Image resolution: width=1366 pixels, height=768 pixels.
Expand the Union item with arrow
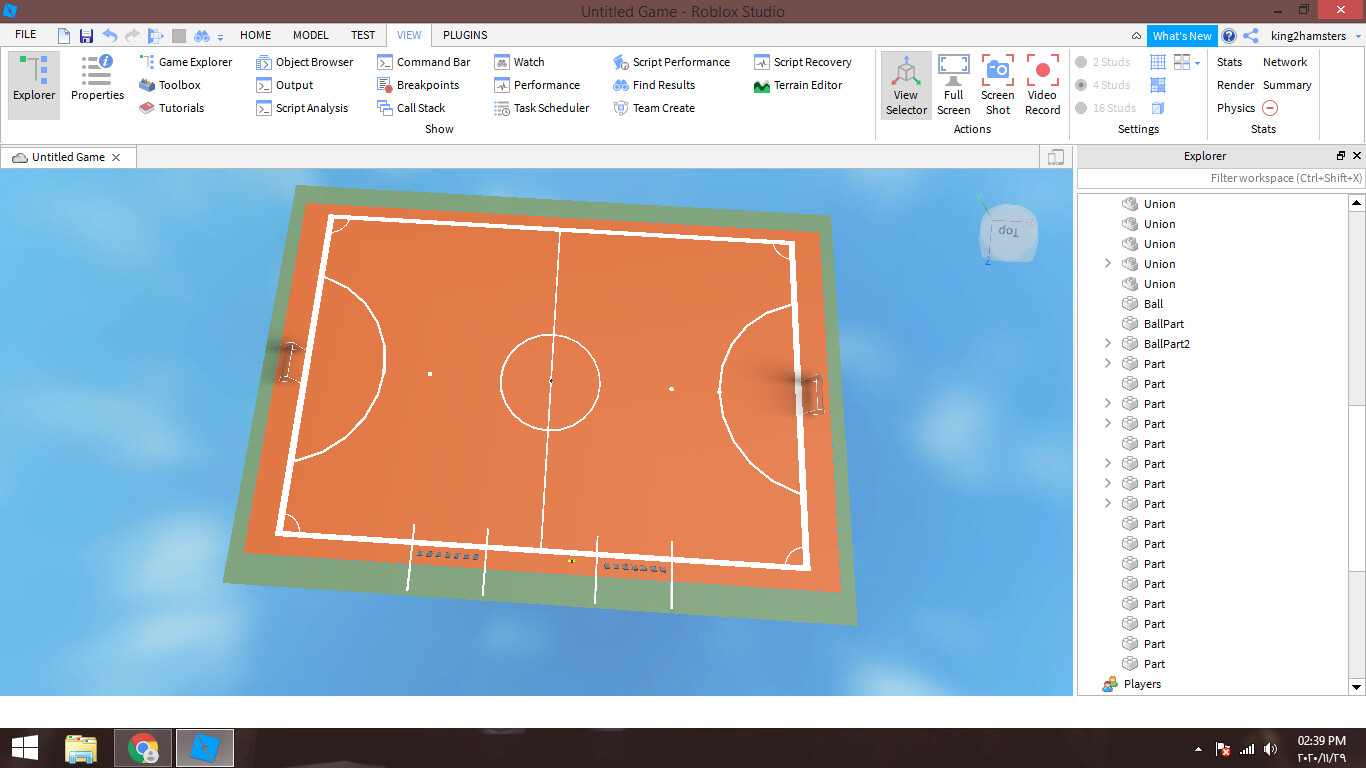1107,264
